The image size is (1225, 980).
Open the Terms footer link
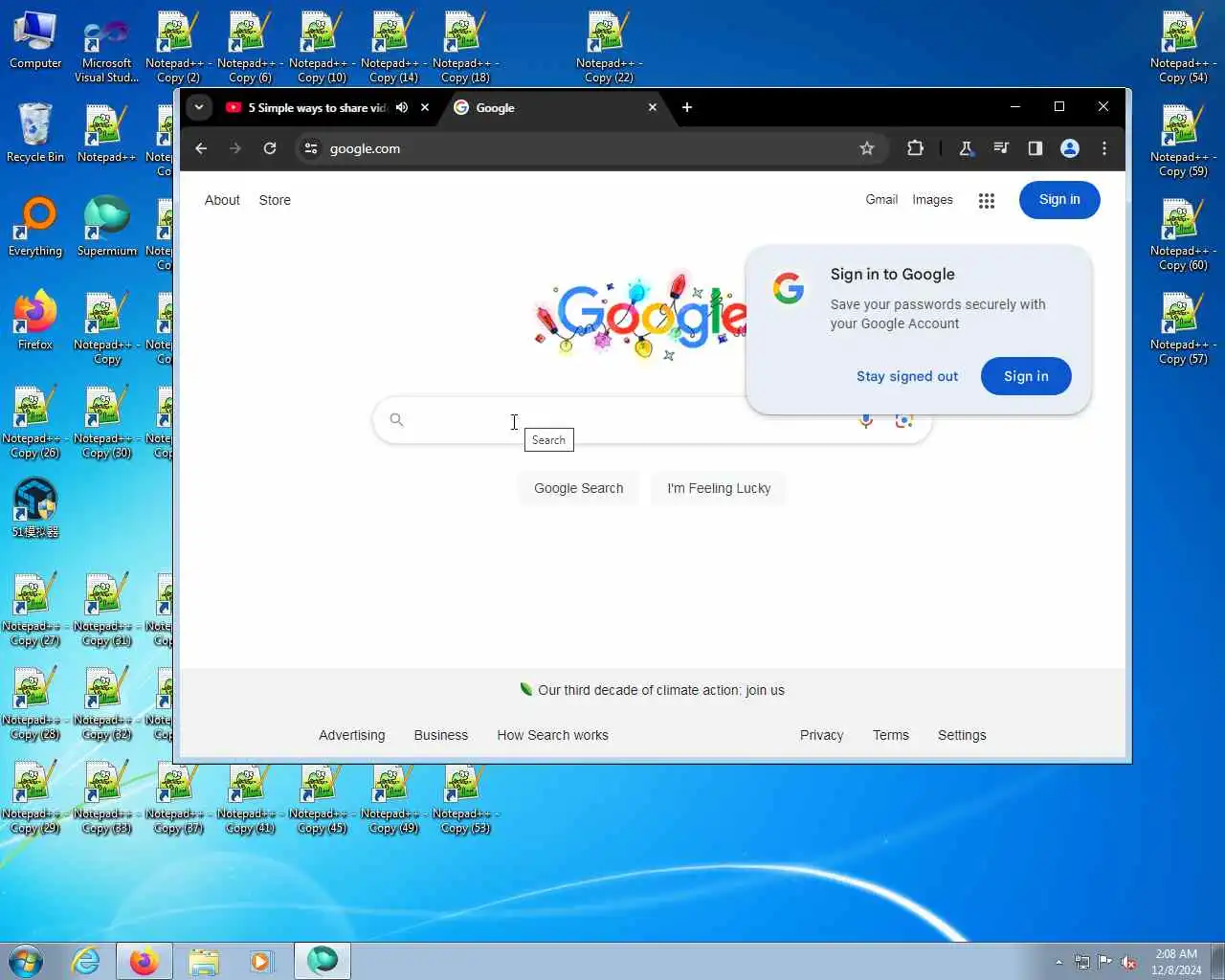(891, 735)
